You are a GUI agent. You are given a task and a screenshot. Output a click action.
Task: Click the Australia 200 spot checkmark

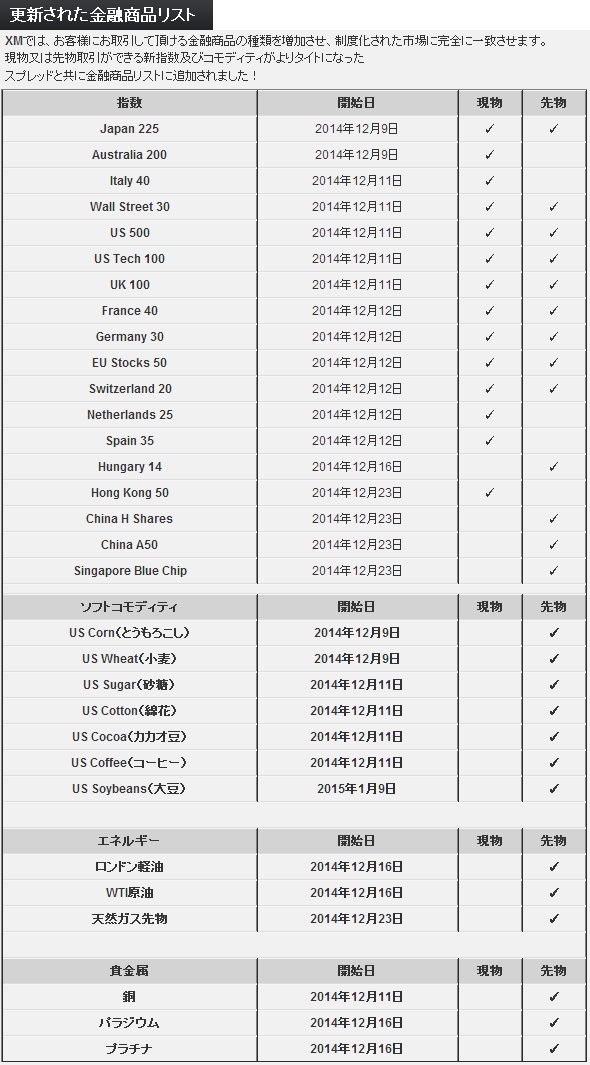490,155
